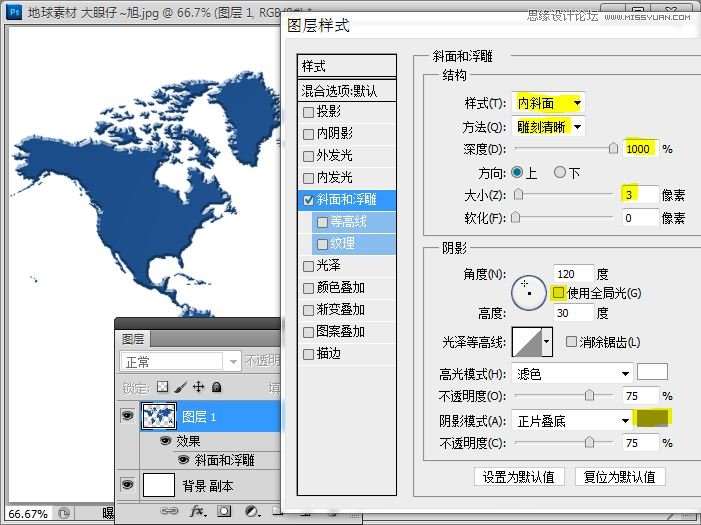Check the 投影 style checkbox
Screen dimensions: 701x525
point(309,112)
